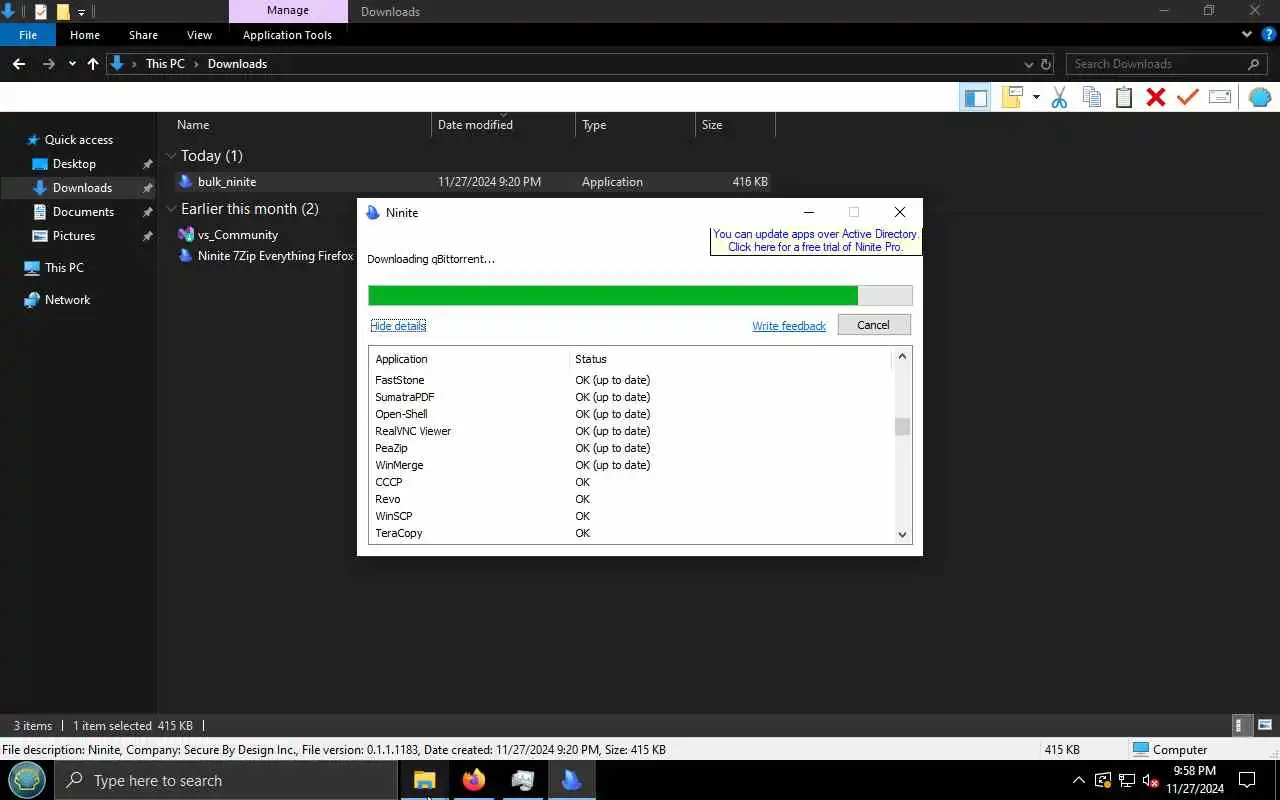The image size is (1280, 800).
Task: Open Customize Quick Access Toolbar dropdown
Action: point(82,12)
